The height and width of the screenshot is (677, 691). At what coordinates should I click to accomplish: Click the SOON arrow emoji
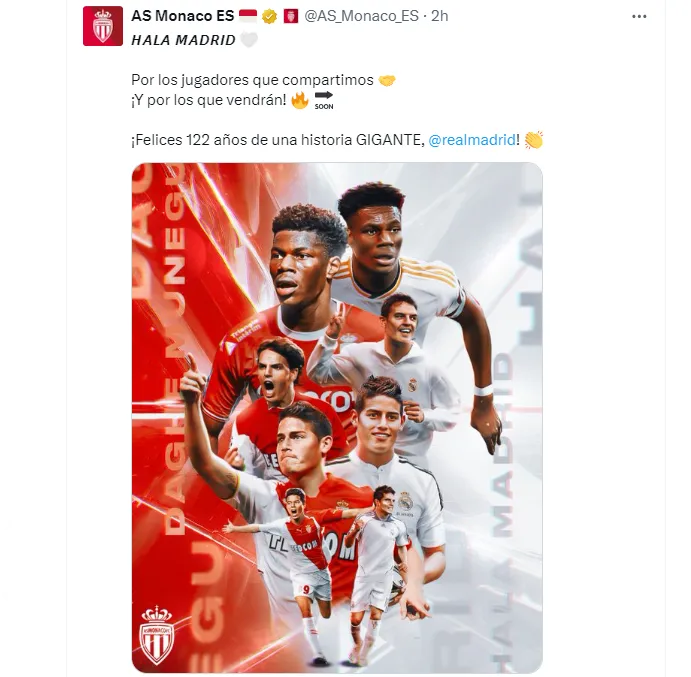coord(324,100)
